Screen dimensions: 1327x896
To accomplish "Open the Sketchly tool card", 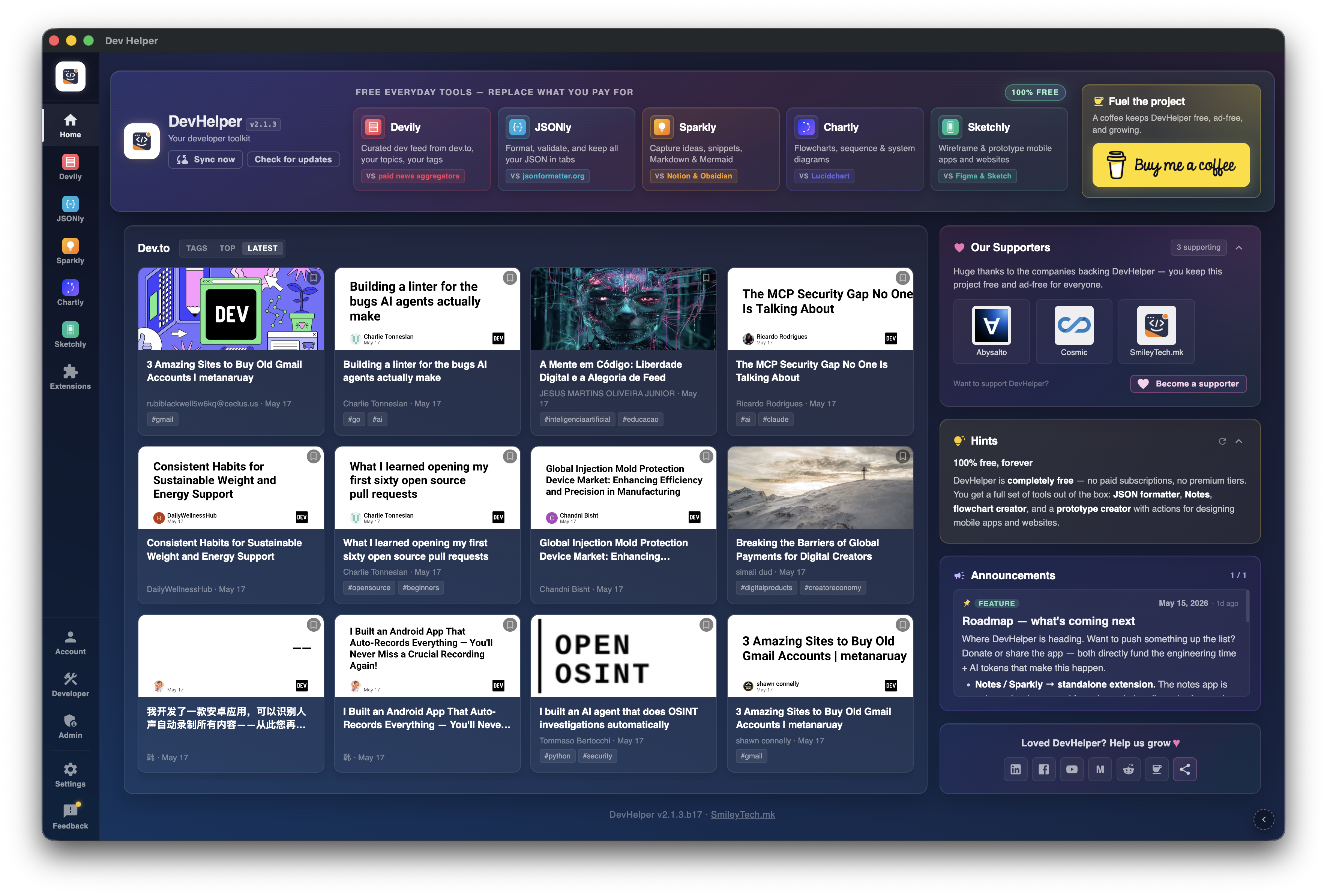I will click(999, 149).
